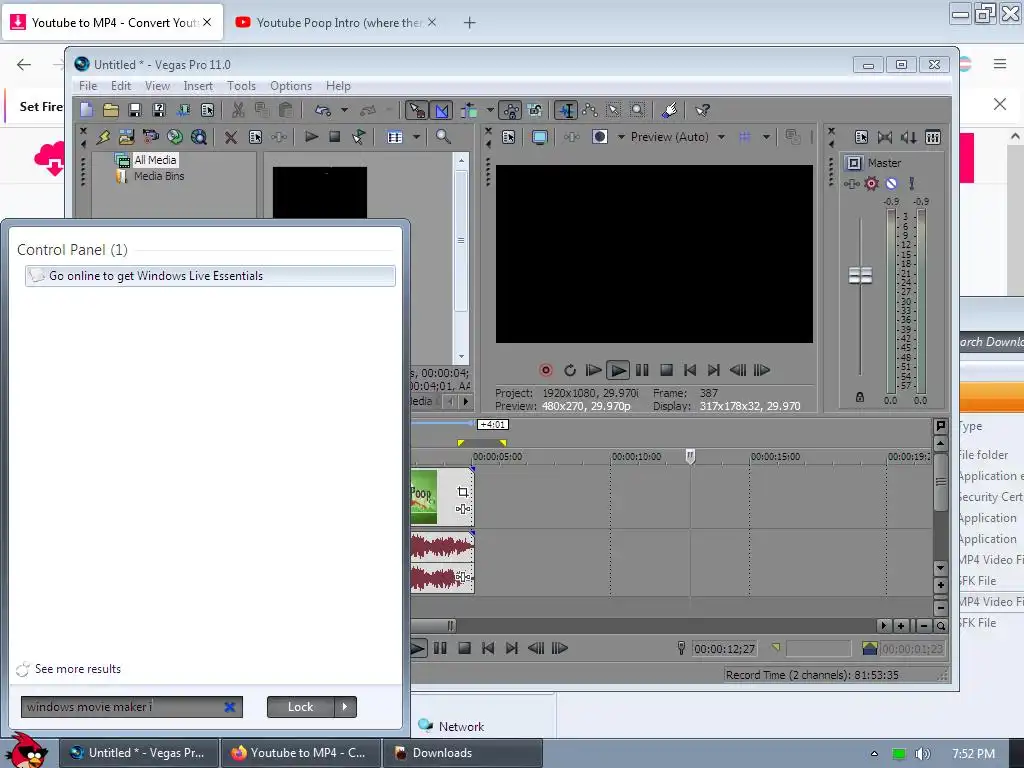Open Interactive Tutorials icon
The image size is (1024, 768).
point(669,110)
